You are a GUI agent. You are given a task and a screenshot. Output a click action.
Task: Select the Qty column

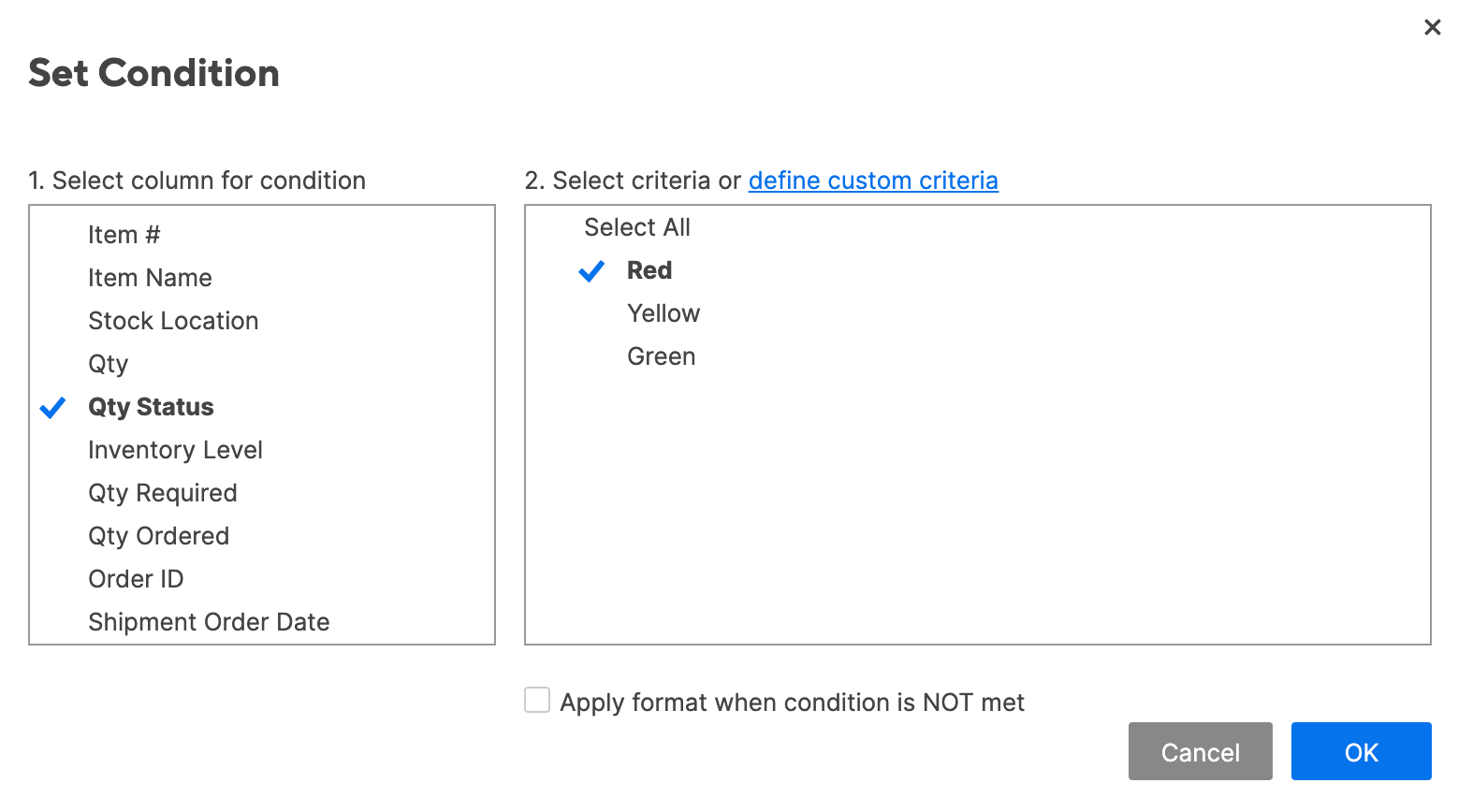(x=108, y=364)
